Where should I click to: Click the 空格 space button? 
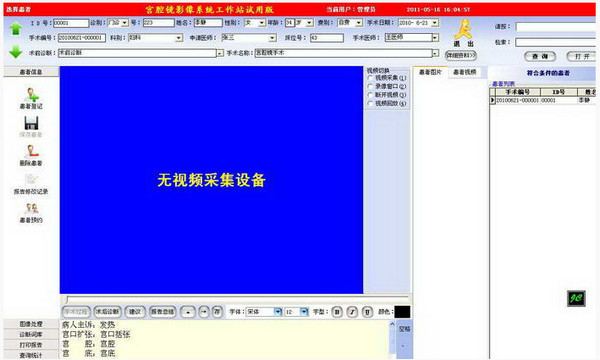click(404, 329)
